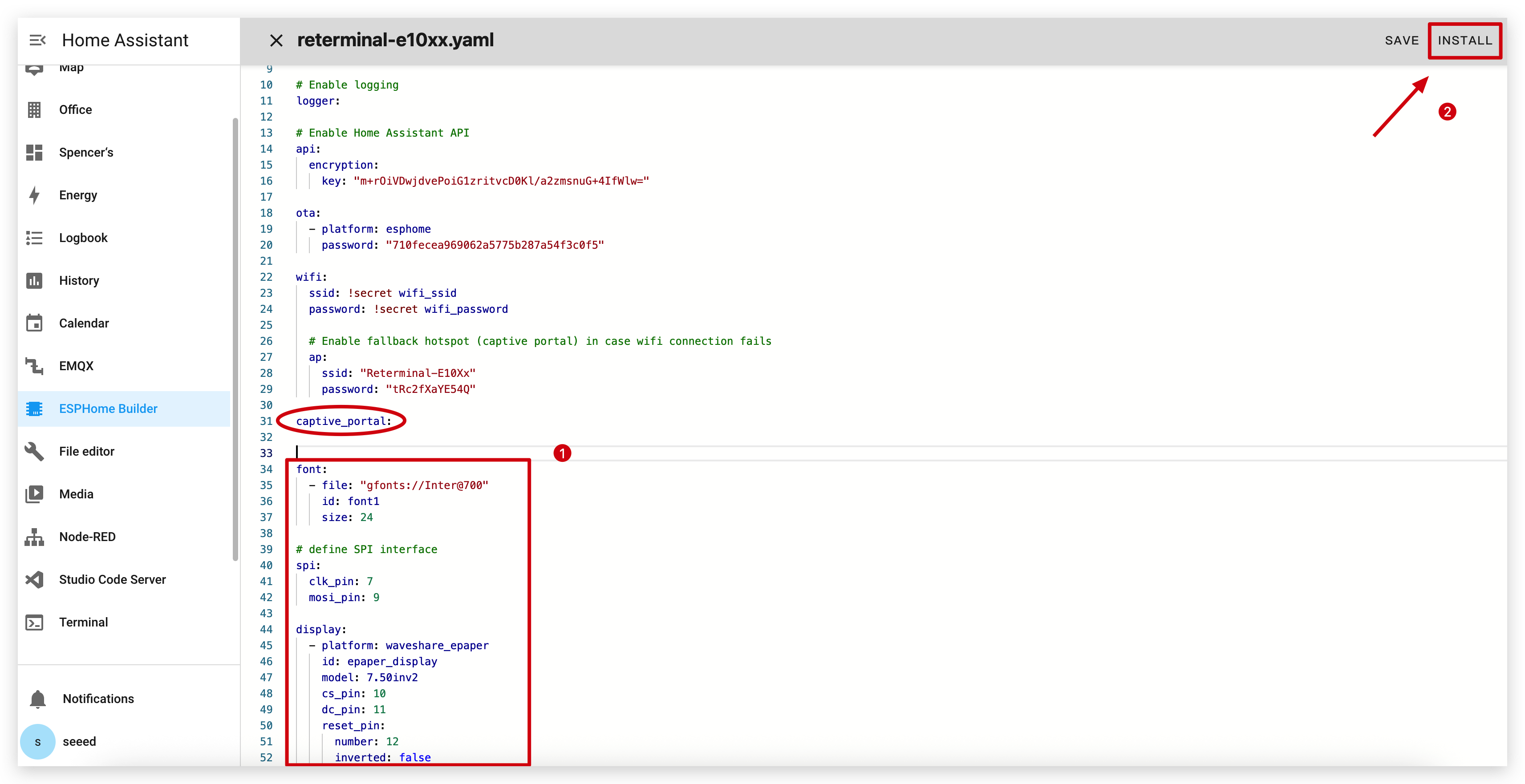Open the Terminal panel
Viewport: 1525px width, 784px height.
[x=124, y=622]
